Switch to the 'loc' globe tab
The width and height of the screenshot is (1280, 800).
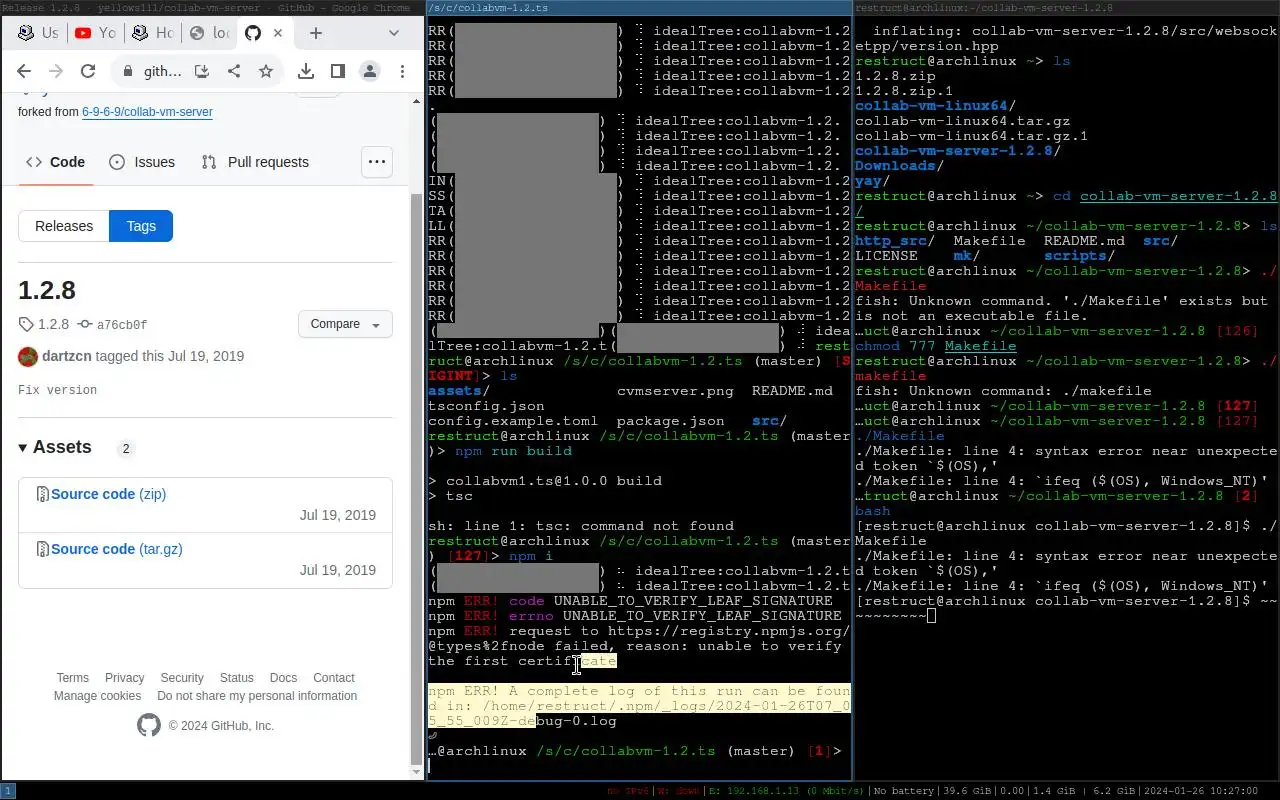209,33
